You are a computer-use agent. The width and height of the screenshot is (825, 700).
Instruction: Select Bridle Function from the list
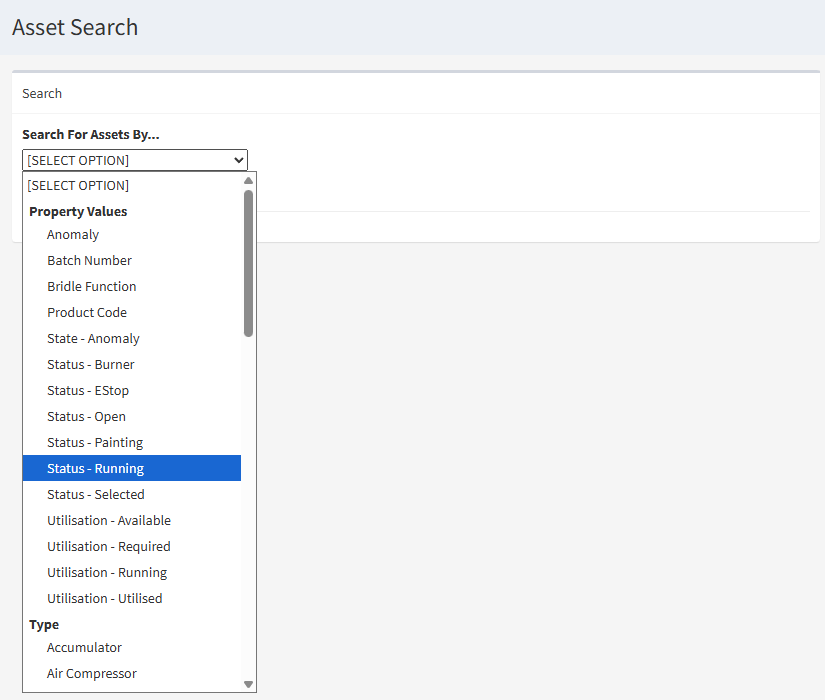click(91, 286)
